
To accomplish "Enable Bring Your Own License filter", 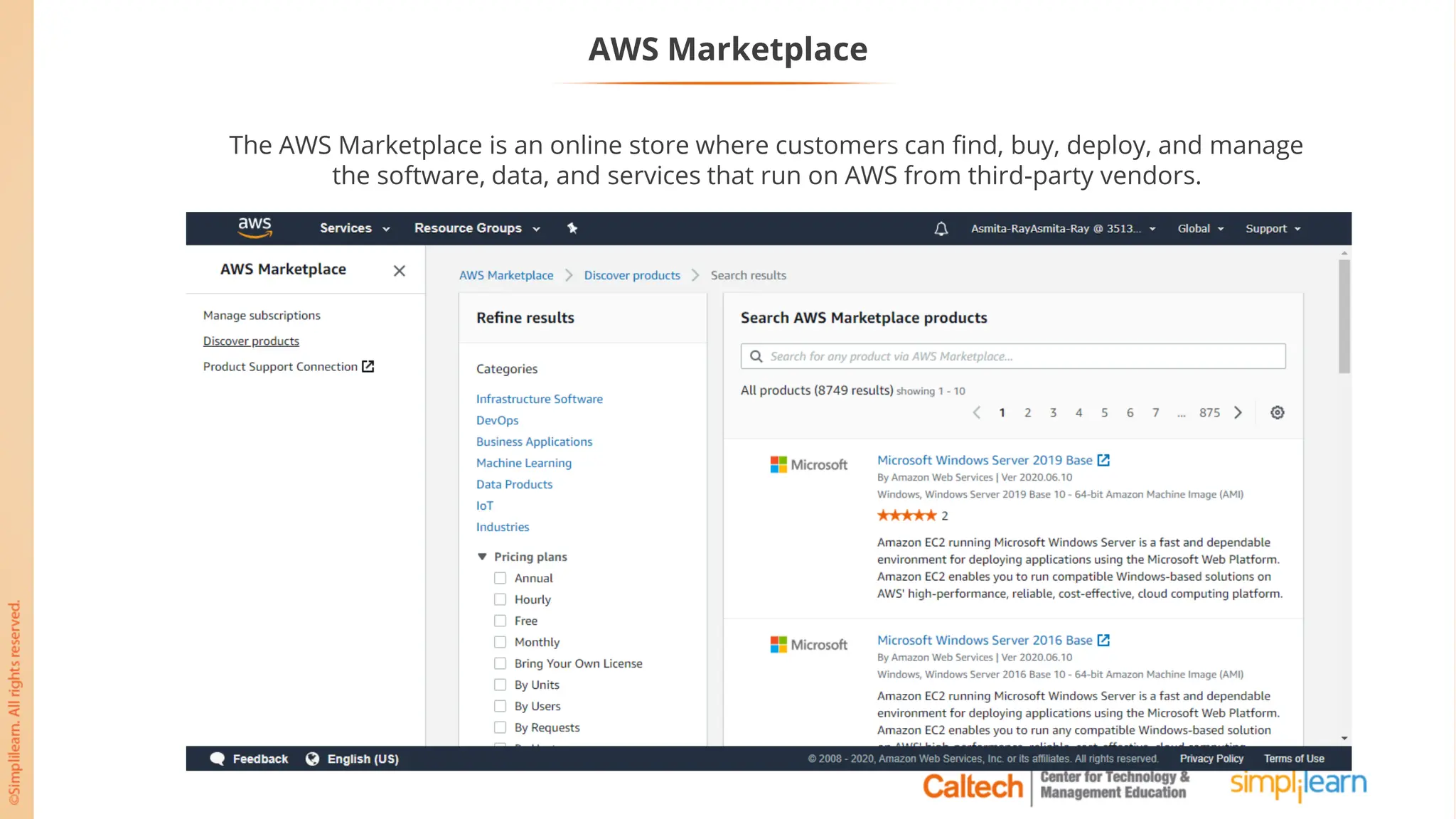I will click(x=500, y=663).
